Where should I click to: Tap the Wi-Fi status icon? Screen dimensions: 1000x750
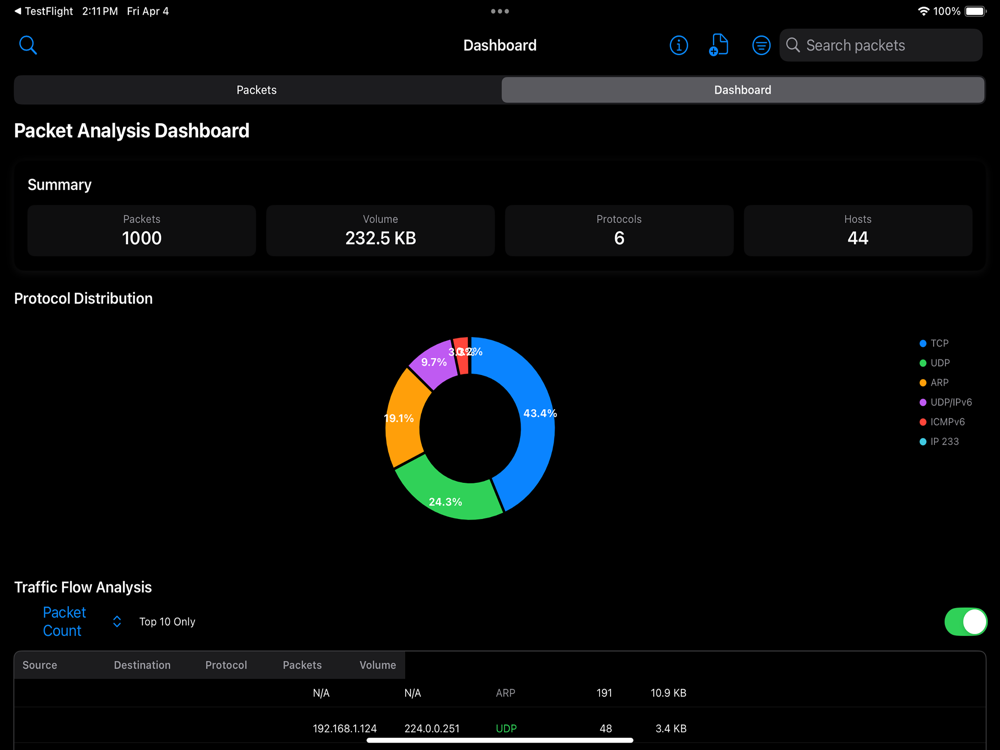point(923,11)
